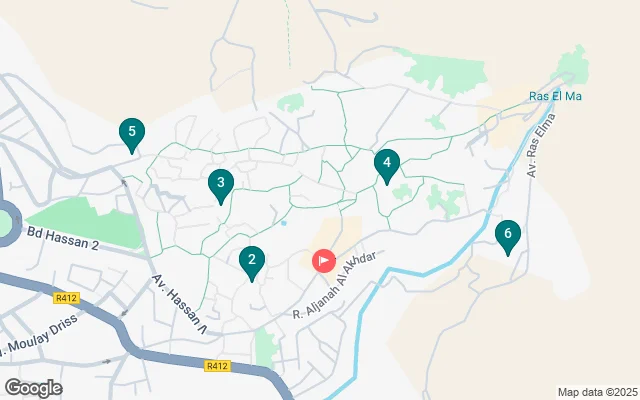This screenshot has width=640, height=400.
Task: Choose map marker number 6
Action: coord(508,236)
